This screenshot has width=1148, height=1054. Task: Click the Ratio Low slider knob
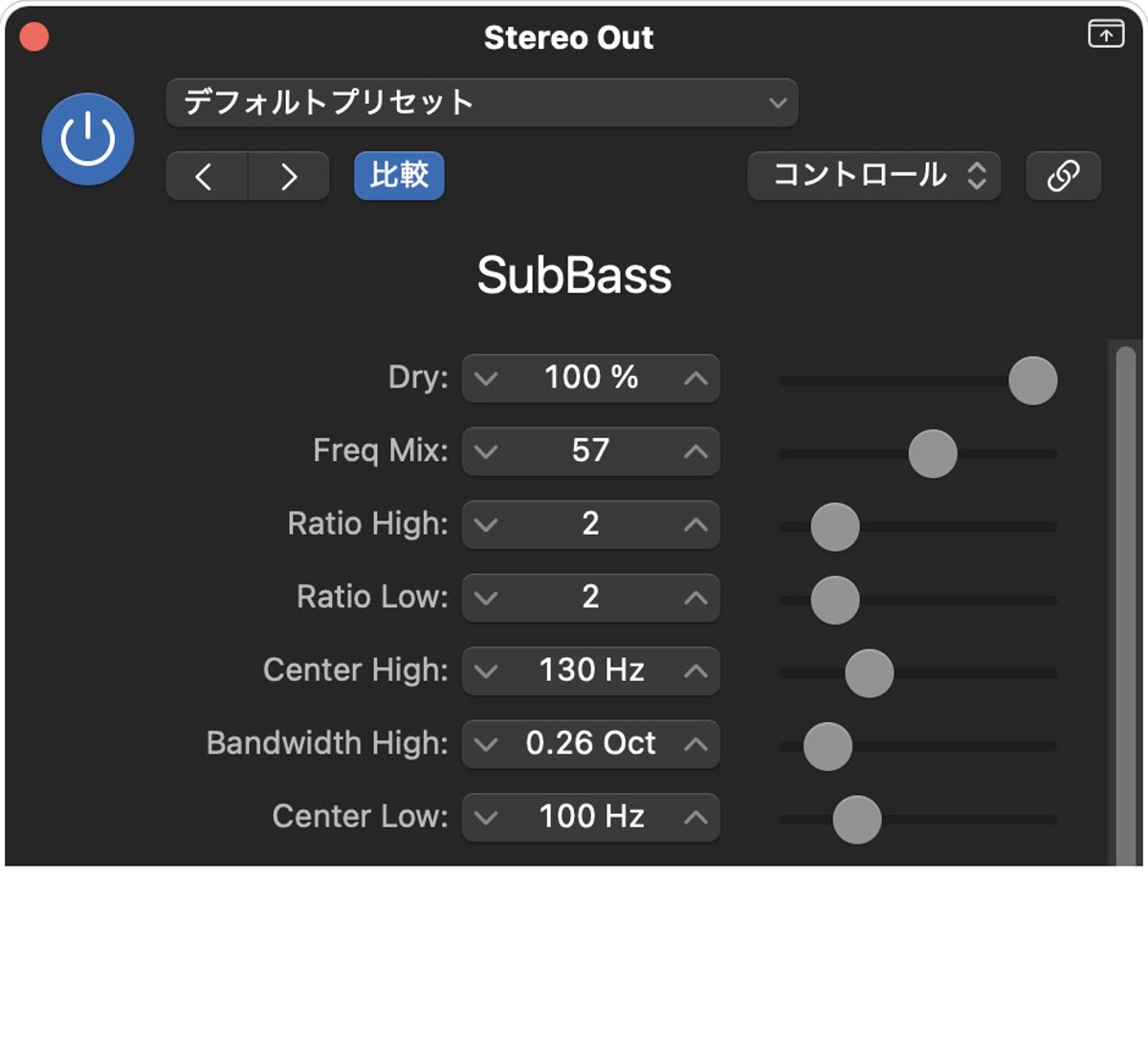pos(835,600)
